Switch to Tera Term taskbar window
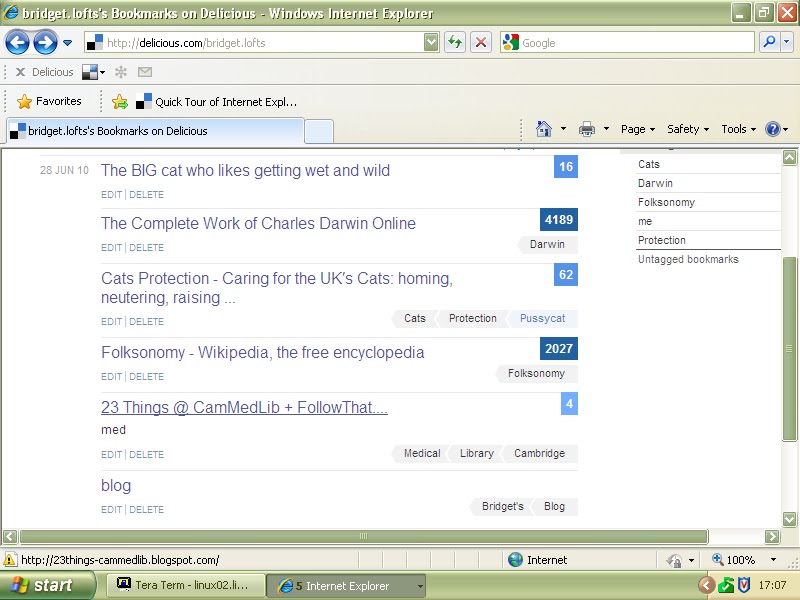800x600 pixels. click(x=186, y=585)
